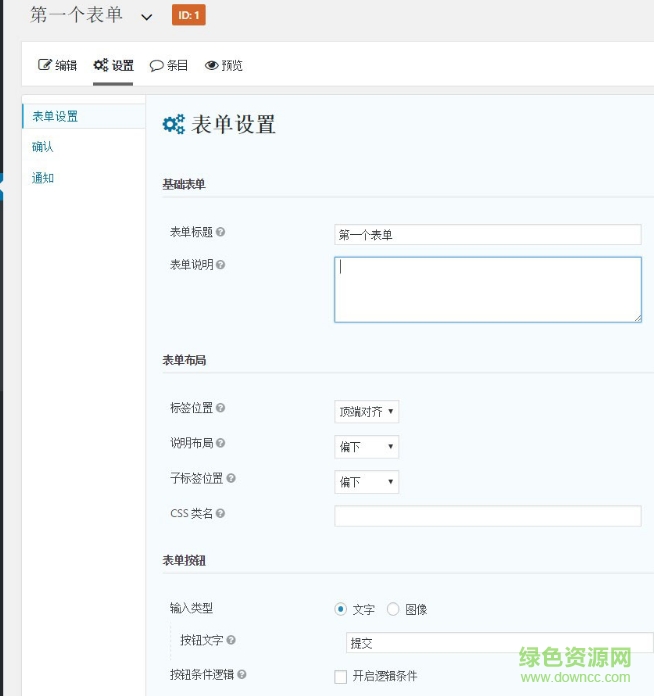
Task: Click help icon next to 表单标题
Action: 221,232
